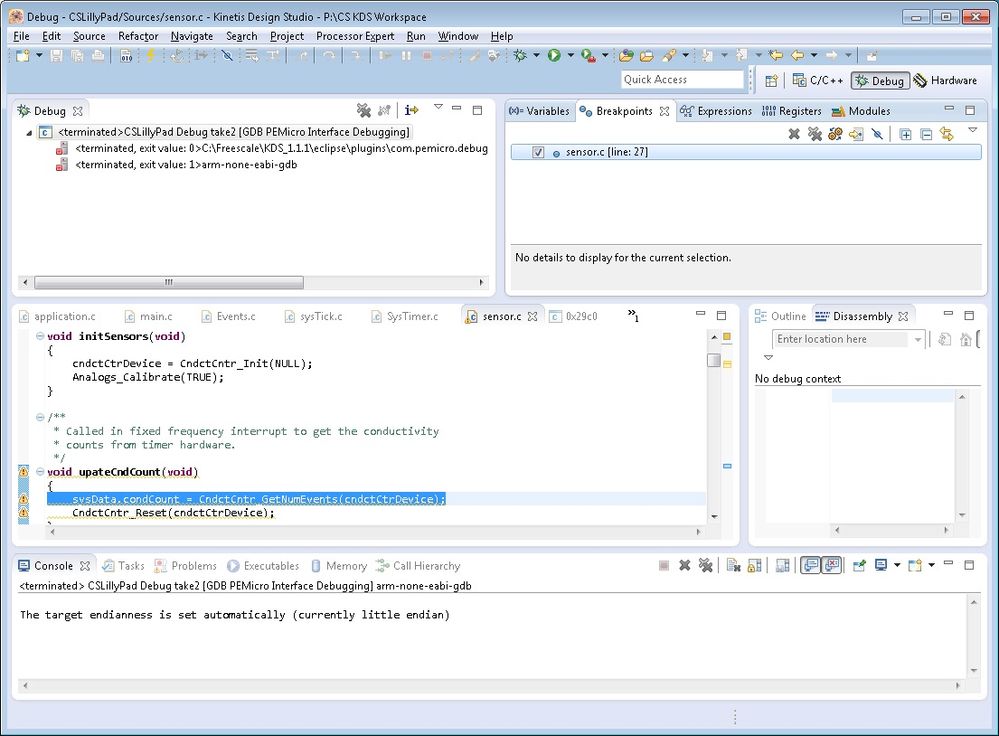This screenshot has width=999, height=736.
Task: Click the binary 010 build icon
Action: click(126, 56)
